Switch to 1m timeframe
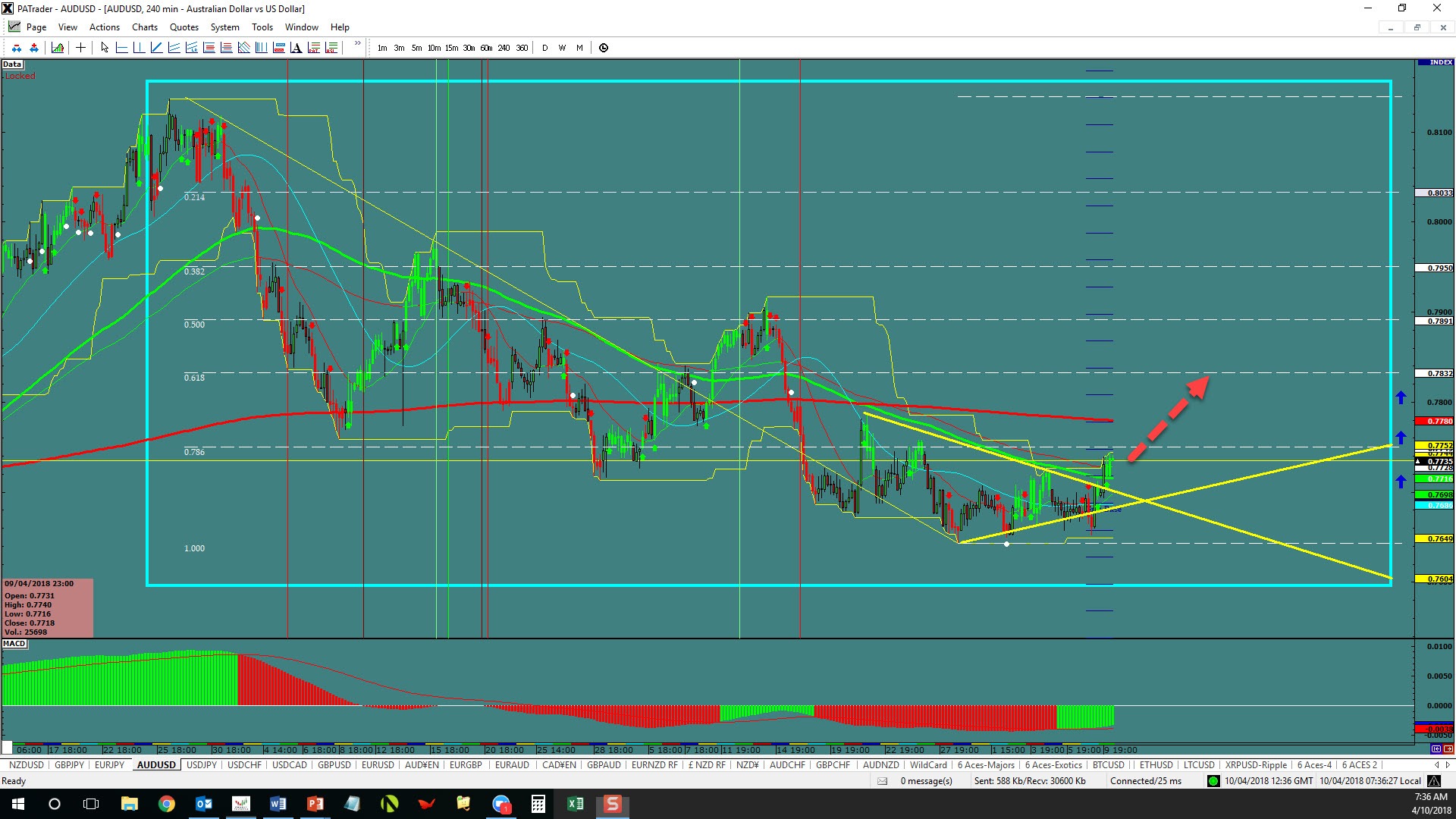The height and width of the screenshot is (819, 1456). [x=382, y=48]
